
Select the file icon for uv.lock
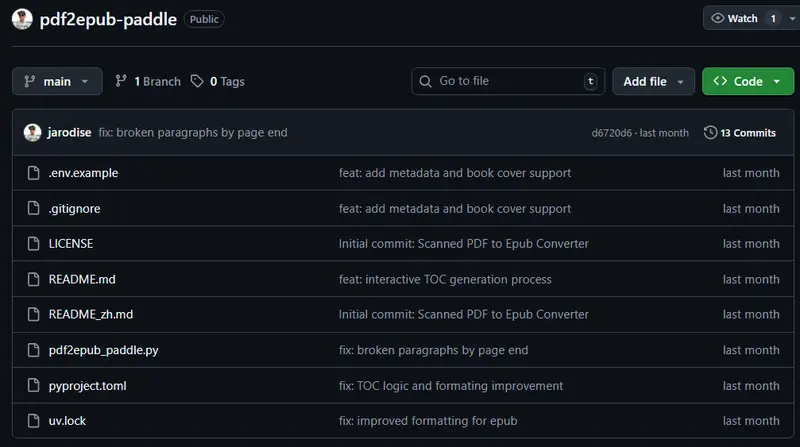(x=33, y=420)
